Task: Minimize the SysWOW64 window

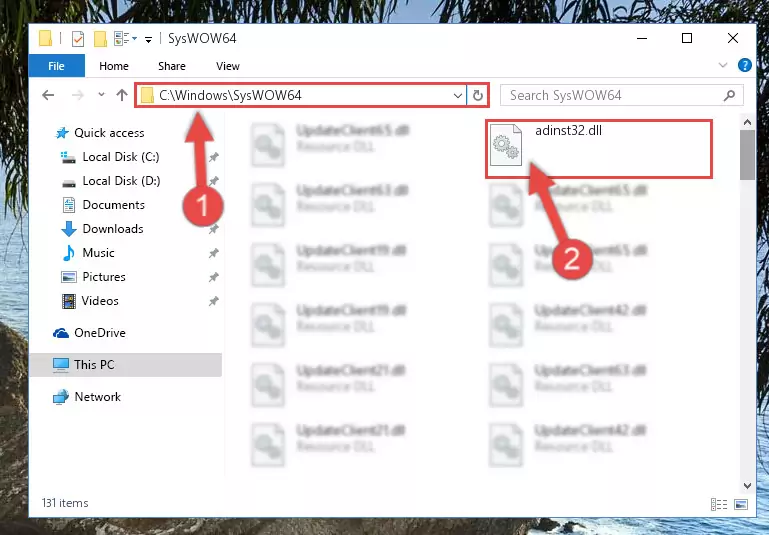Action: 641,38
